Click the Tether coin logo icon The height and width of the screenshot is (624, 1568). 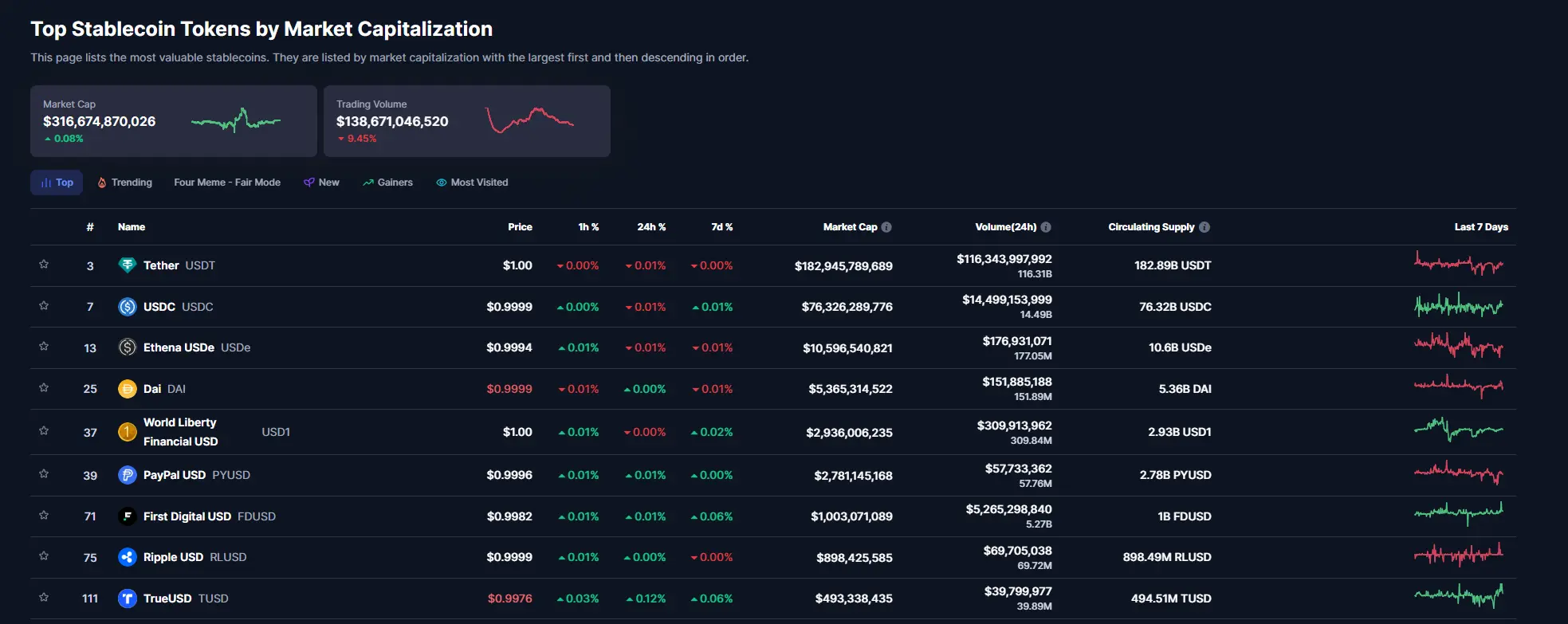[127, 265]
